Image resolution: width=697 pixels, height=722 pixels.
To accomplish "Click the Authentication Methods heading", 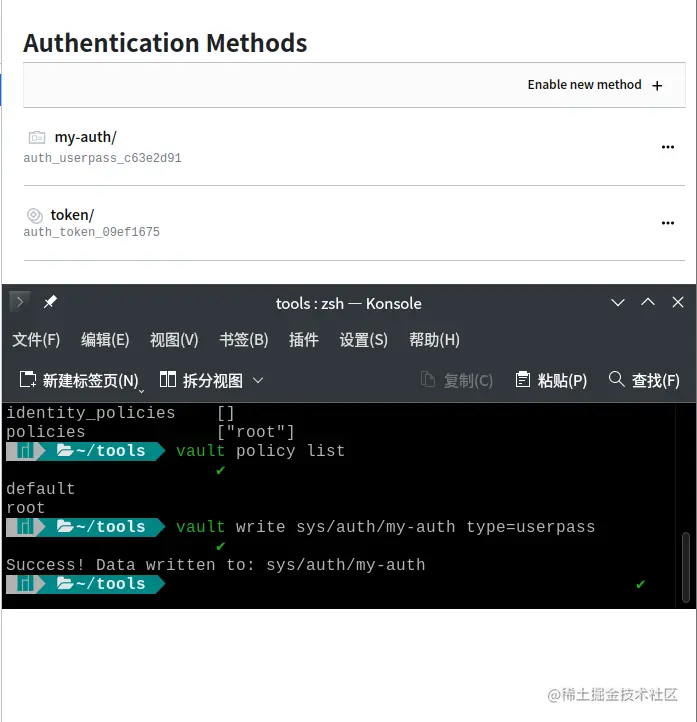I will [x=165, y=43].
